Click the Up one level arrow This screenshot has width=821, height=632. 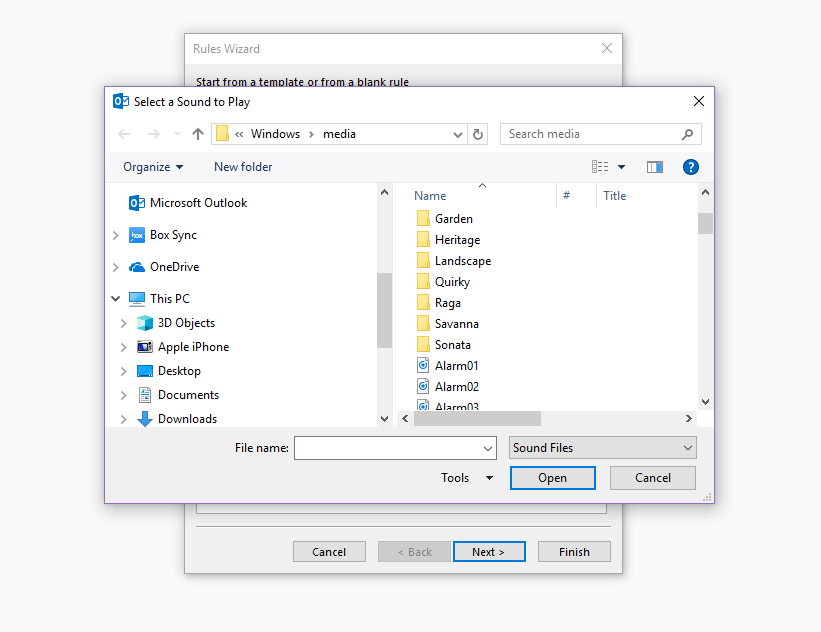click(x=197, y=134)
